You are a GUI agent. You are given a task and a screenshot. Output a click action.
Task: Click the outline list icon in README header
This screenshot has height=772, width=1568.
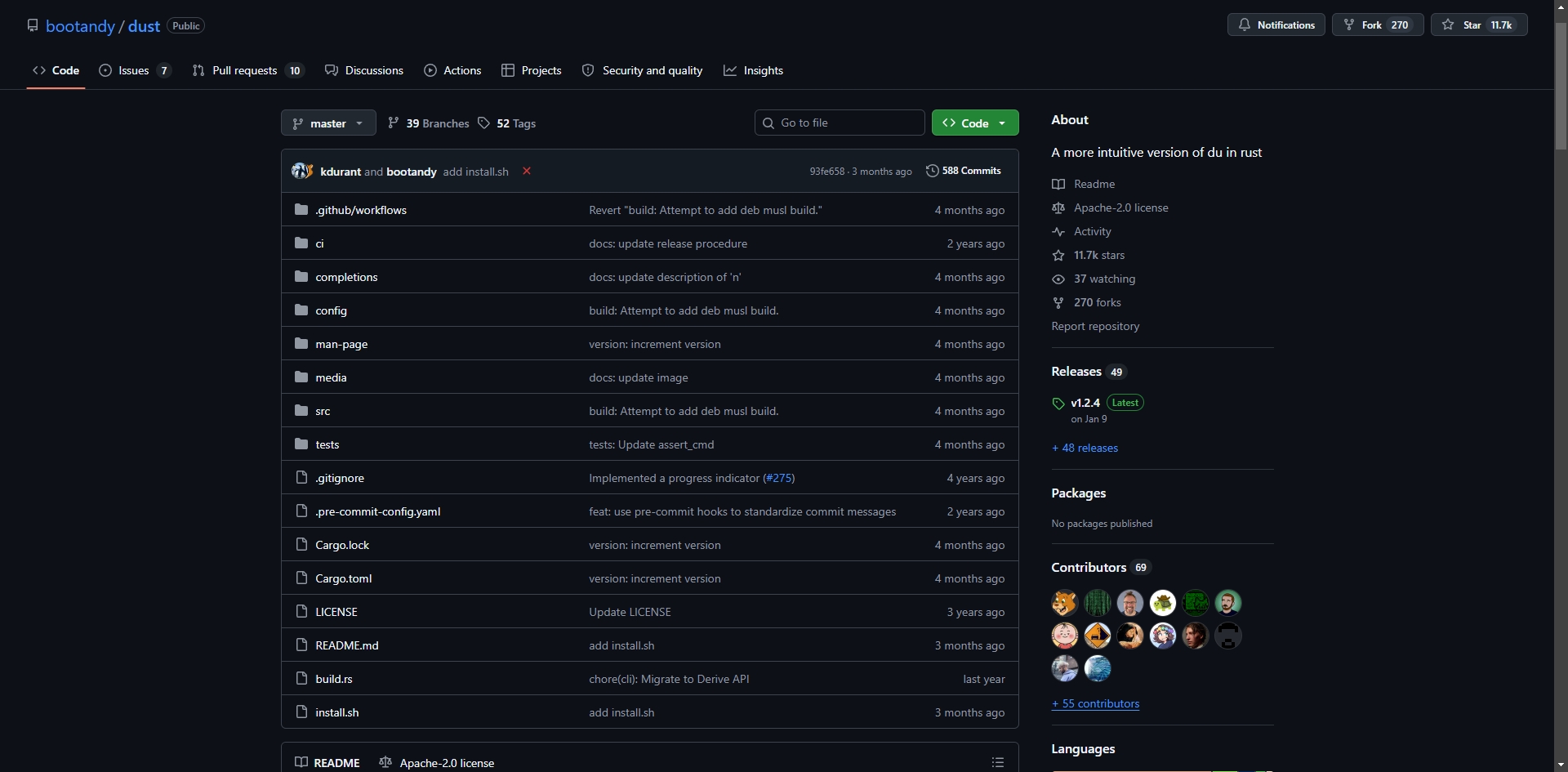(x=998, y=762)
